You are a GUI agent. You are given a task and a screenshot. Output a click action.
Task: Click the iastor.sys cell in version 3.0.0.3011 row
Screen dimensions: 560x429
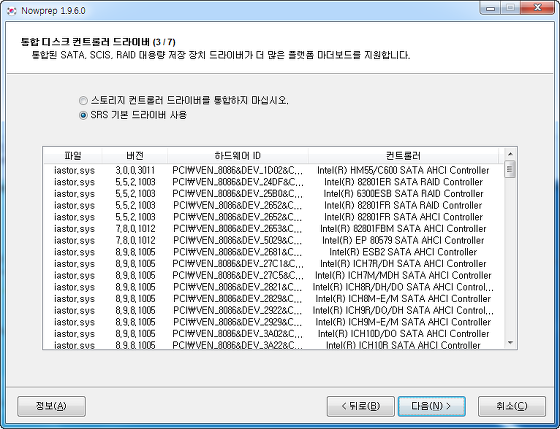[x=74, y=170]
